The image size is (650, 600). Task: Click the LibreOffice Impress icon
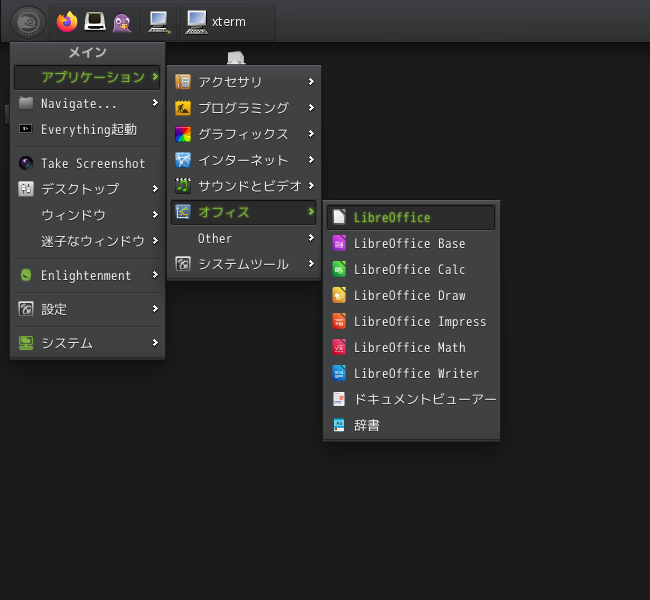coord(339,321)
